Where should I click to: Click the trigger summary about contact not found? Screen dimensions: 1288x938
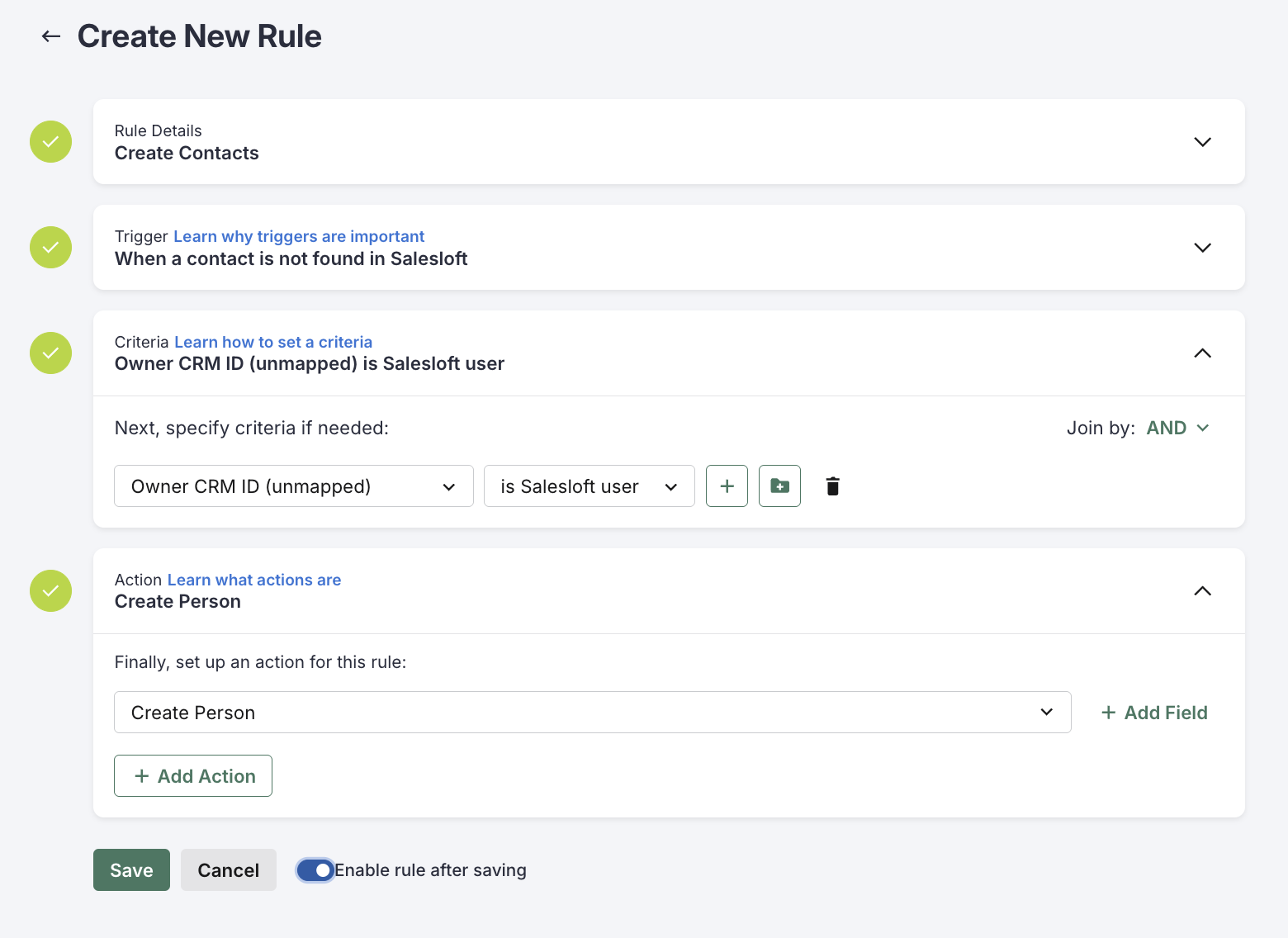291,259
